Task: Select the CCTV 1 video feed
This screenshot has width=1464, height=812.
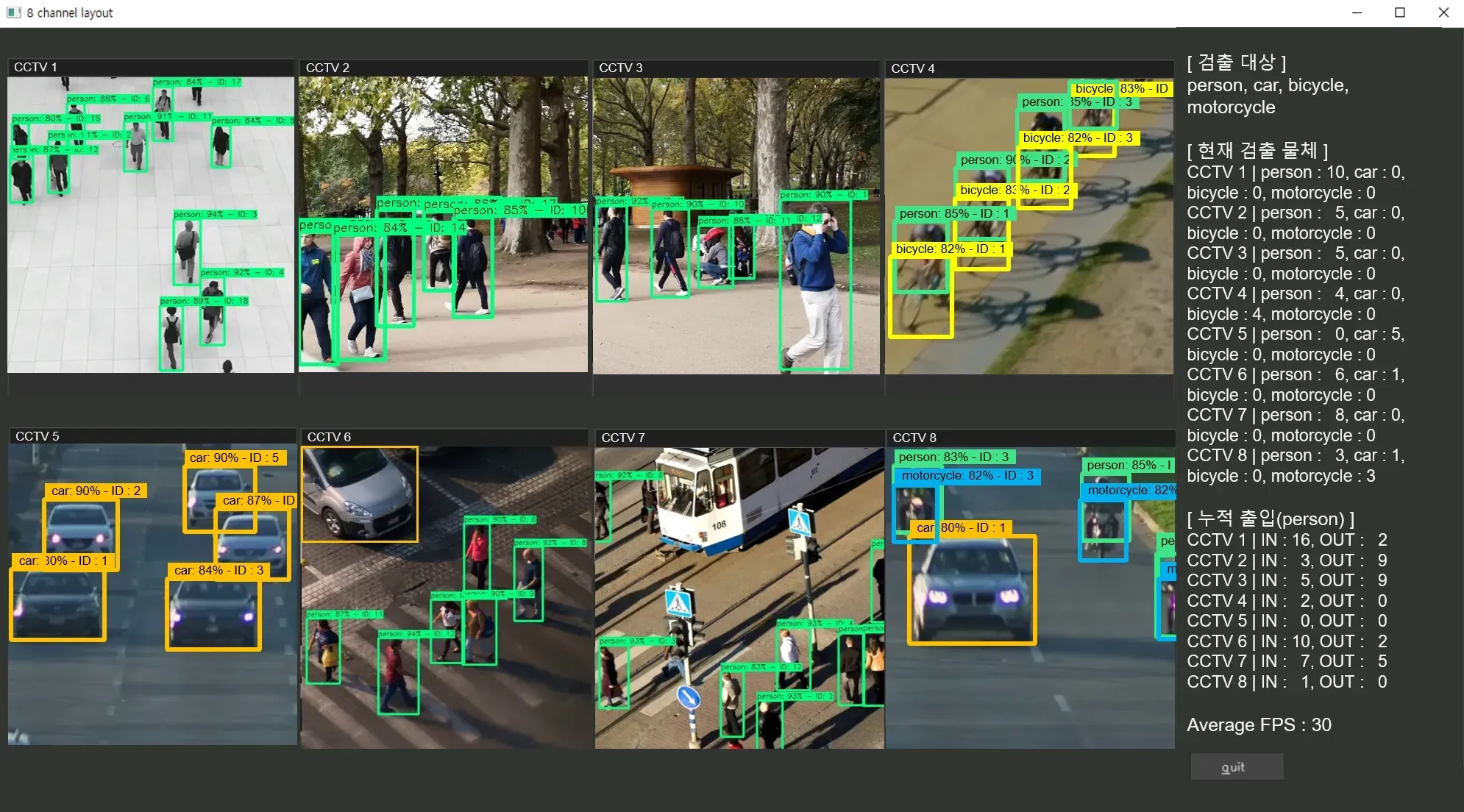Action: tap(150, 224)
